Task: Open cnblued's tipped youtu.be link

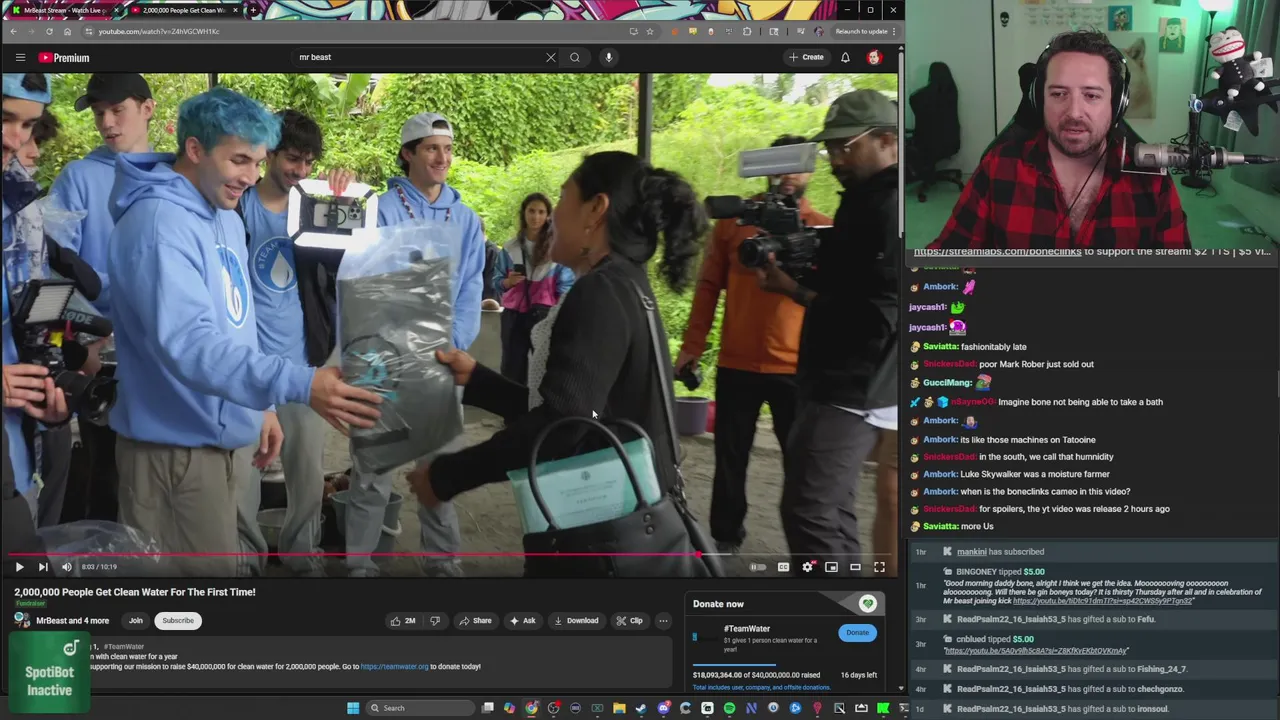Action: coord(1035,651)
